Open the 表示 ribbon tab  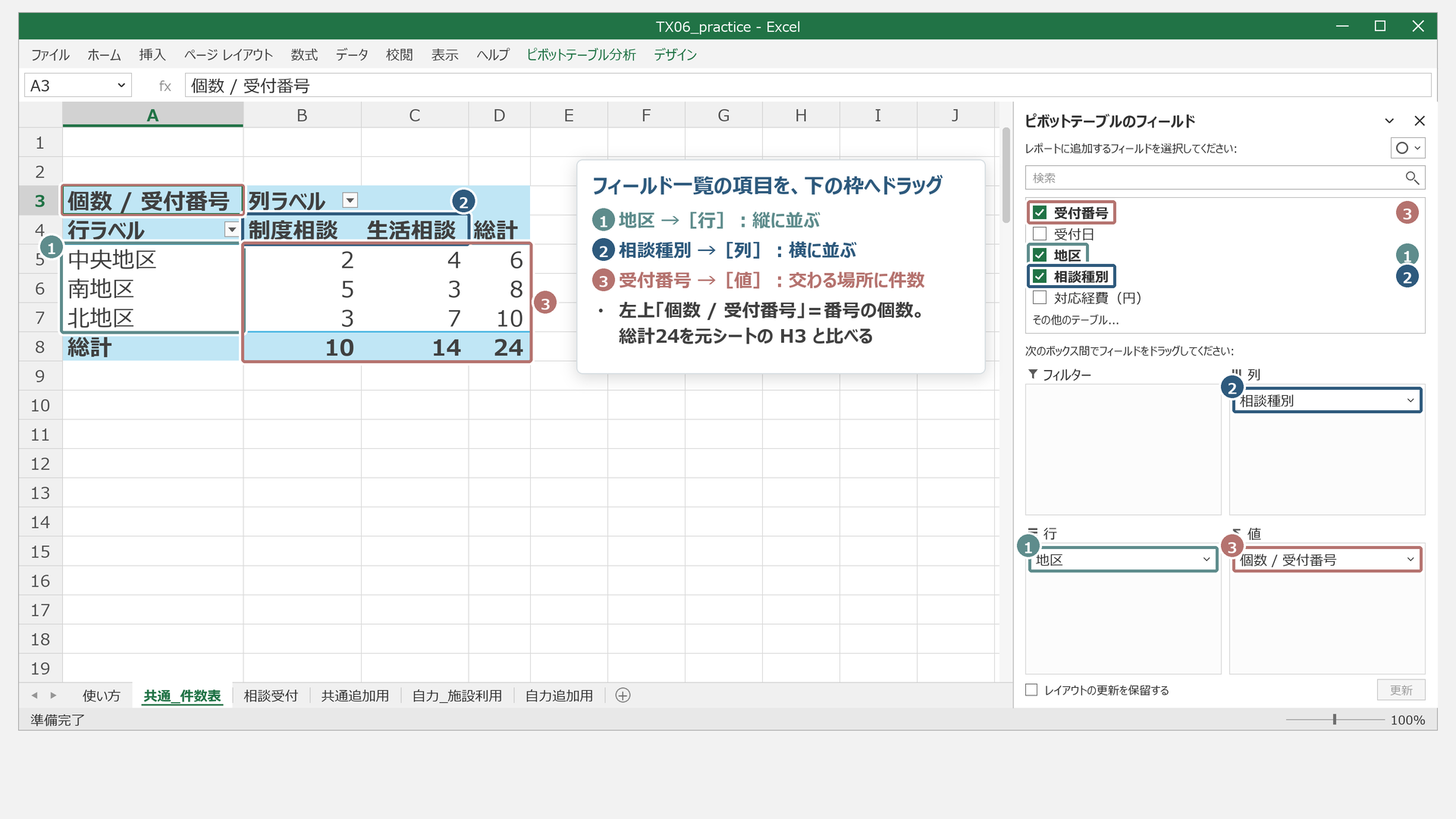coord(445,55)
